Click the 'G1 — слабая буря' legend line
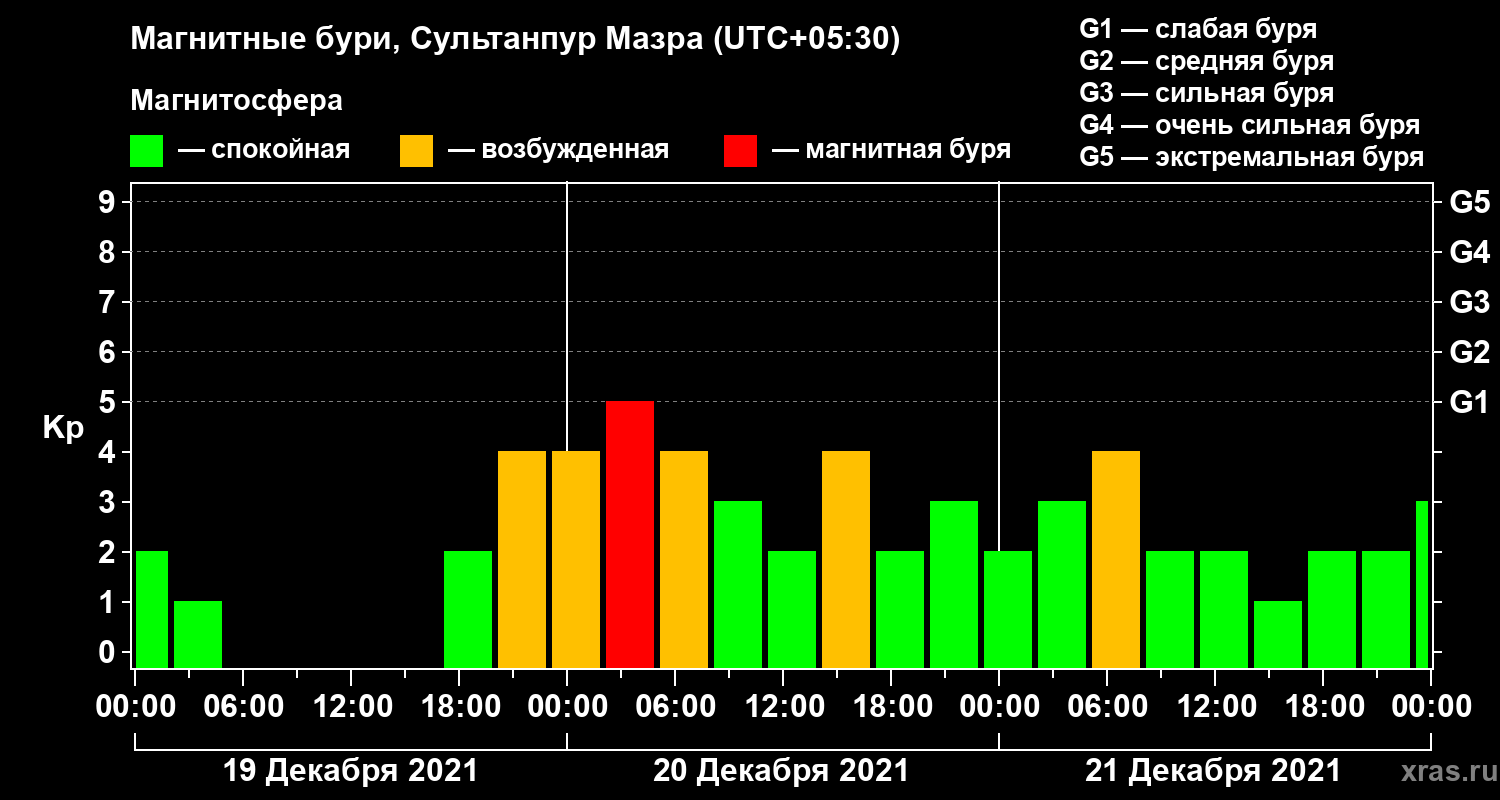Image resolution: width=1500 pixels, height=800 pixels. click(x=1198, y=28)
